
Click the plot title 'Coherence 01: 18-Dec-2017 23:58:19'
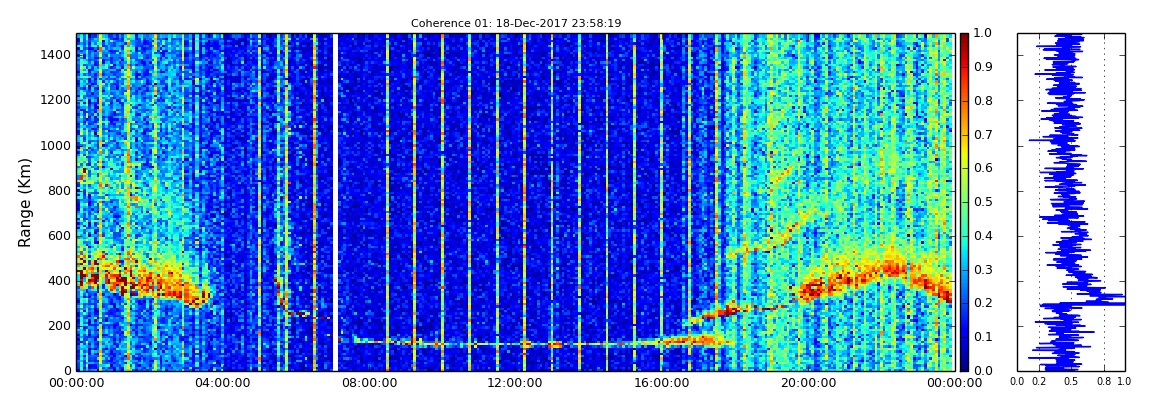(516, 23)
